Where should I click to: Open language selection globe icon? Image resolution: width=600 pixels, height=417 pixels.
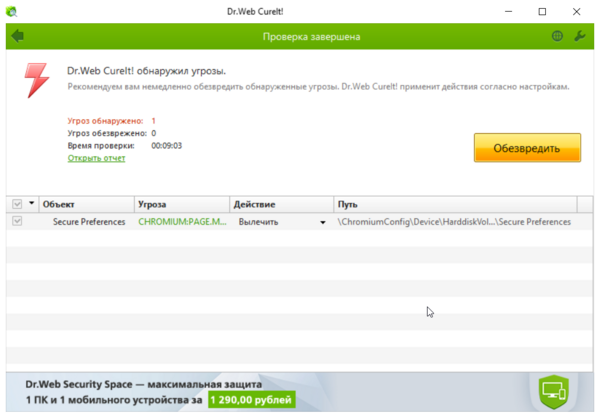[x=557, y=36]
